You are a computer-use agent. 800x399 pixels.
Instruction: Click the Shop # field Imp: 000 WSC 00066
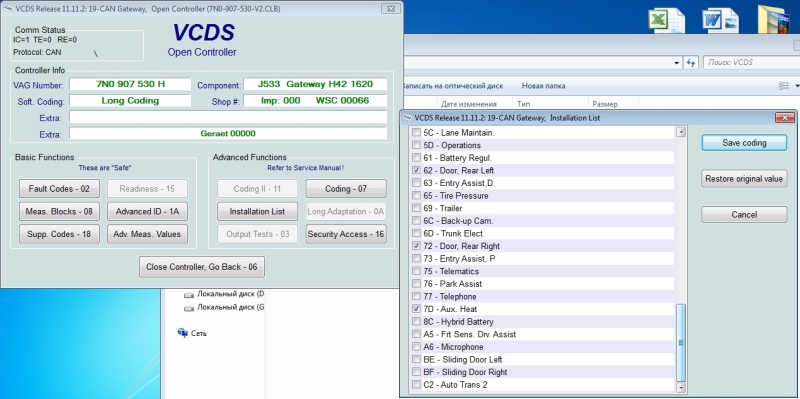[315, 101]
